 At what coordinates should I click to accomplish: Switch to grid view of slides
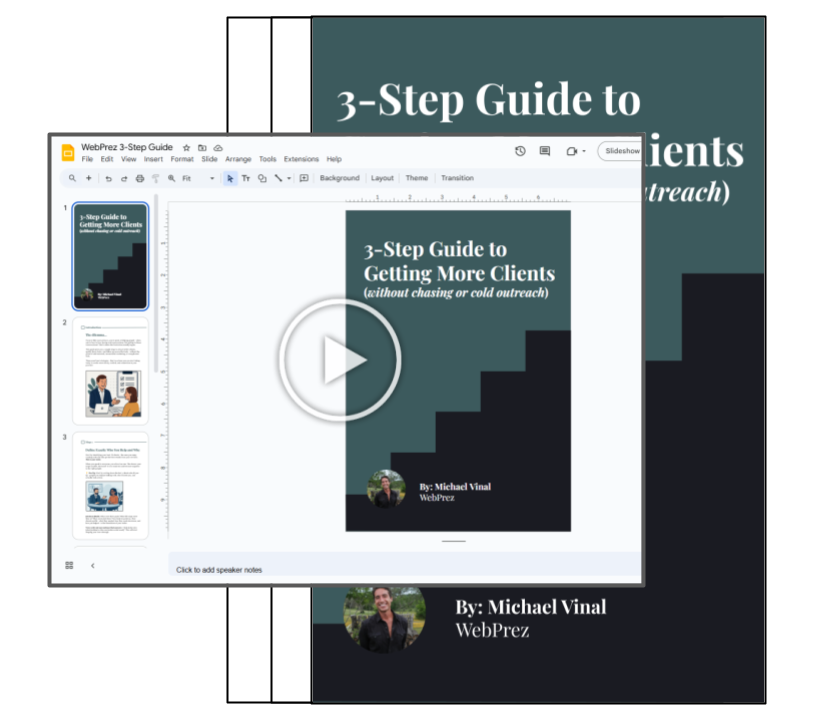point(69,565)
